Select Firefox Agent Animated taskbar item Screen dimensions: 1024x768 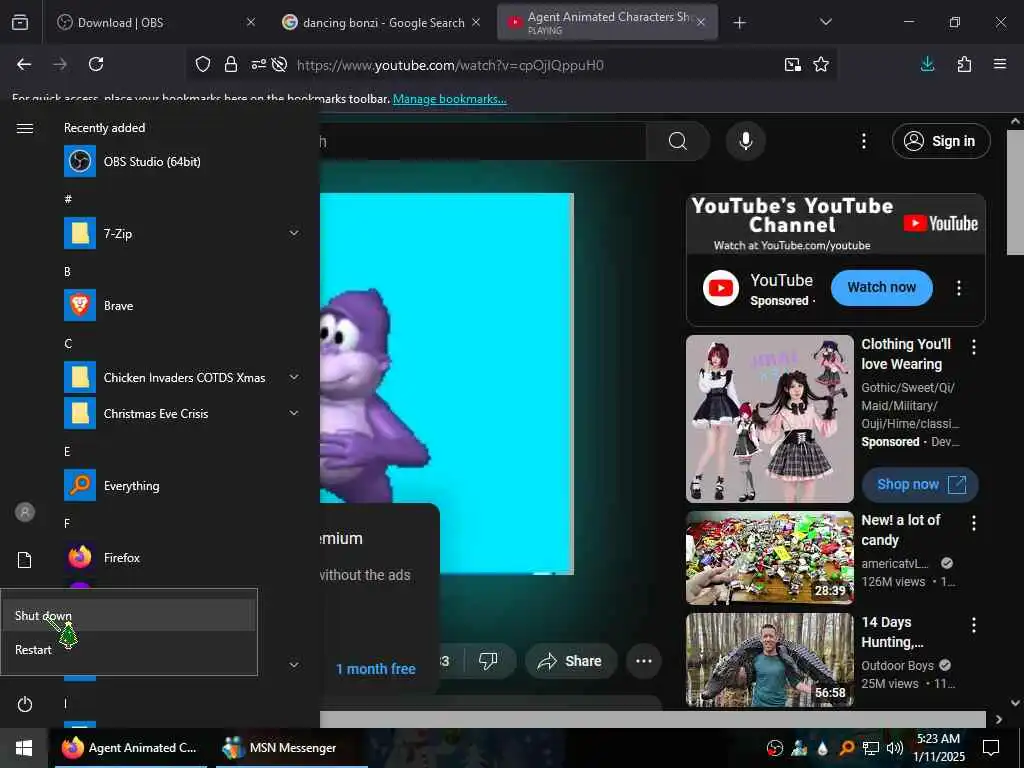(x=131, y=748)
